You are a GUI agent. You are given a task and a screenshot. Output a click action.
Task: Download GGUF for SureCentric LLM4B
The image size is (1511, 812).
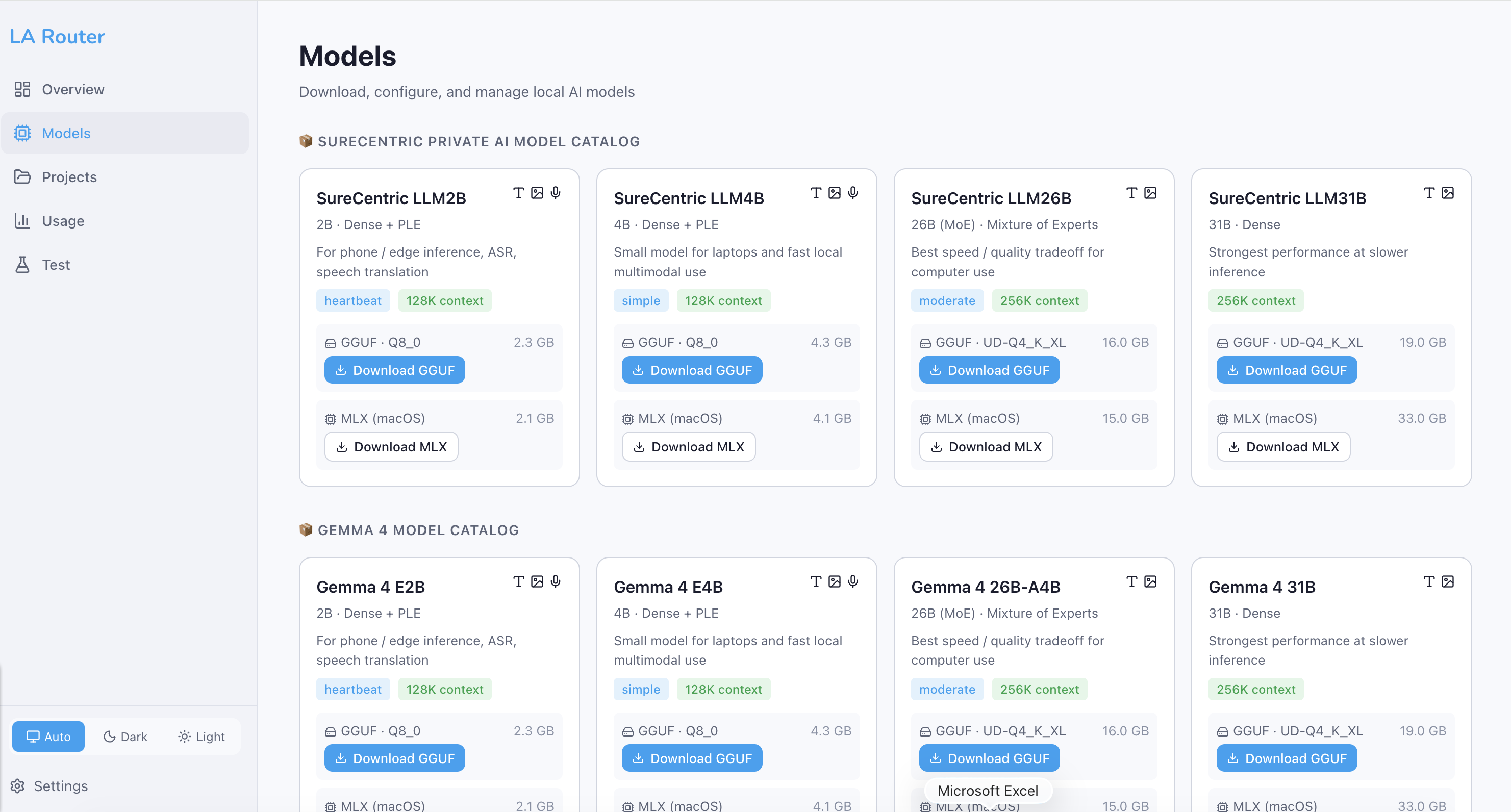(692, 370)
